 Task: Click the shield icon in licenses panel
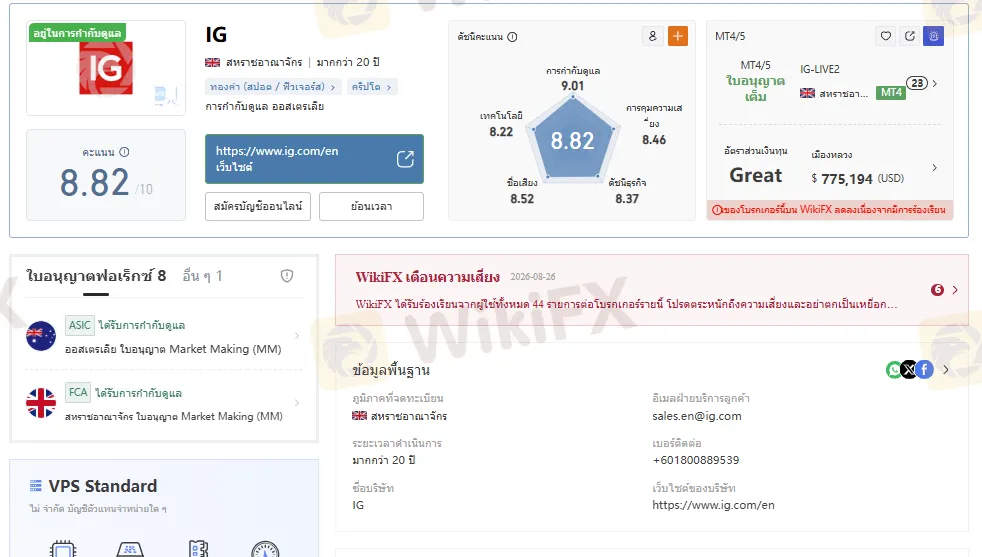click(287, 276)
